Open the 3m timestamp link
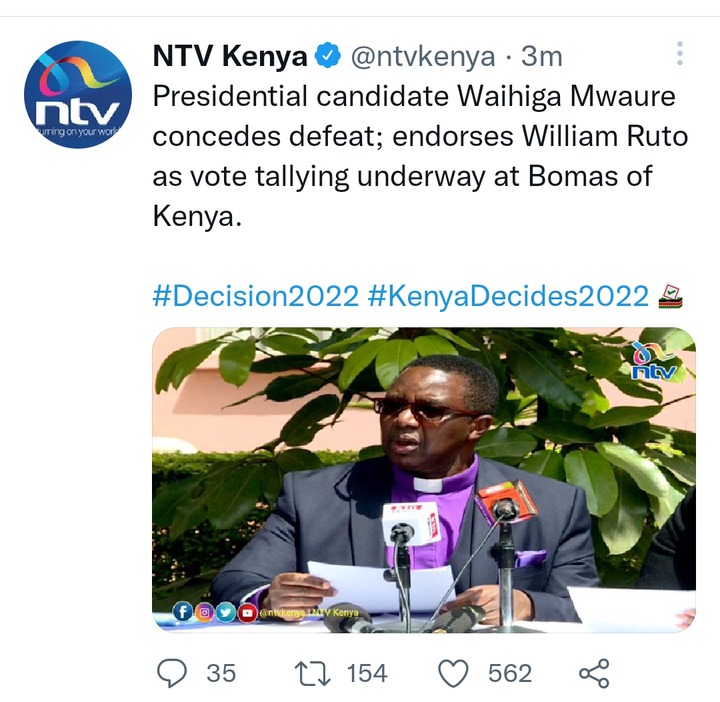Screen dimensions: 720x702 (541, 56)
